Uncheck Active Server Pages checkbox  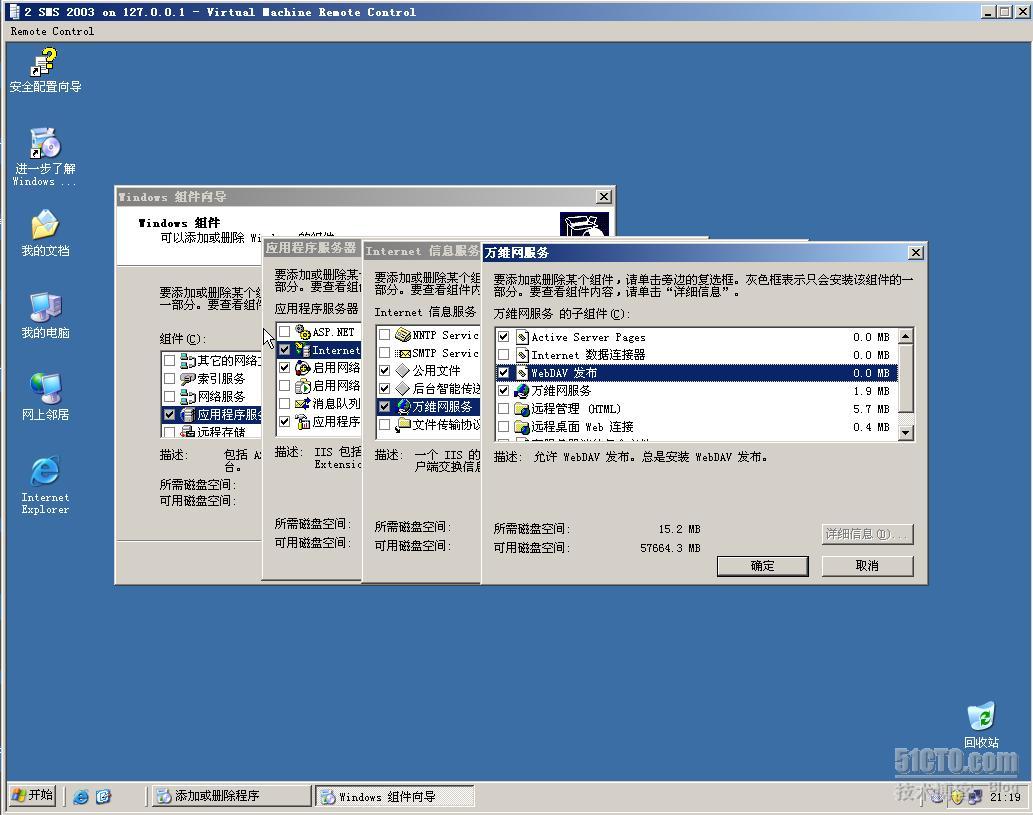point(503,337)
